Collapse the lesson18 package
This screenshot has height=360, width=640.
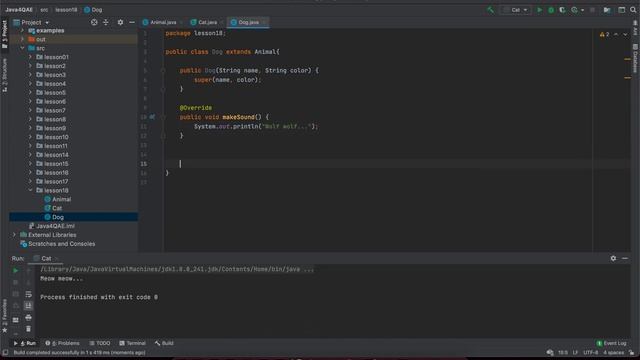click(x=30, y=190)
